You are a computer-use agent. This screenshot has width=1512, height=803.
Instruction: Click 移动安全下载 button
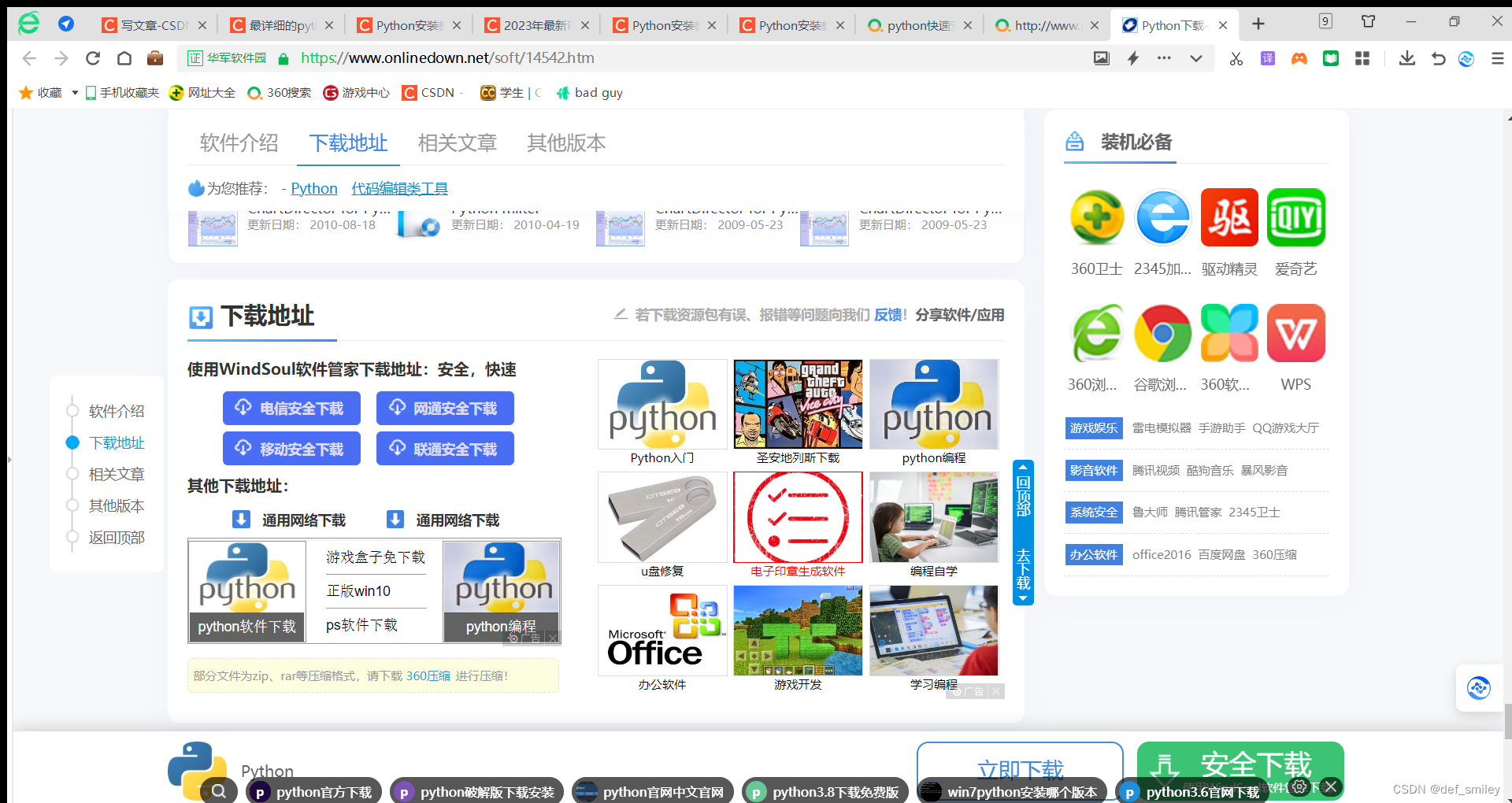(x=291, y=449)
